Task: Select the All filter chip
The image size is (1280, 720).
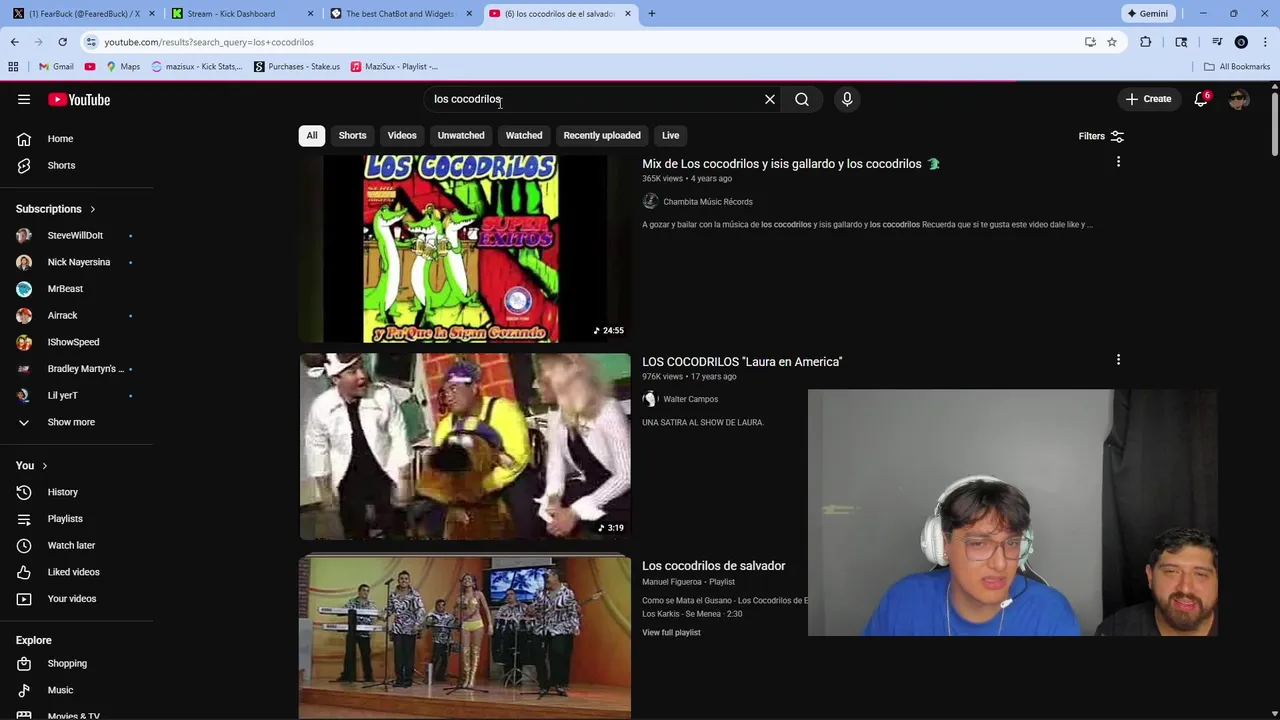Action: (312, 136)
